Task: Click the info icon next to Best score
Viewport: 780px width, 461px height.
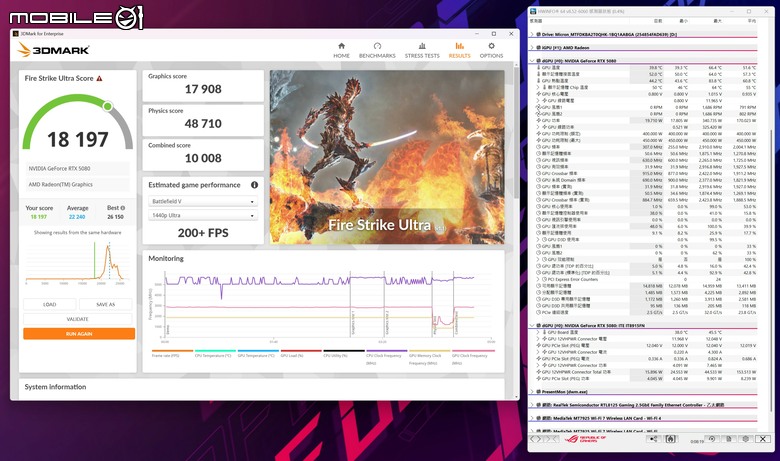Action: tap(123, 208)
